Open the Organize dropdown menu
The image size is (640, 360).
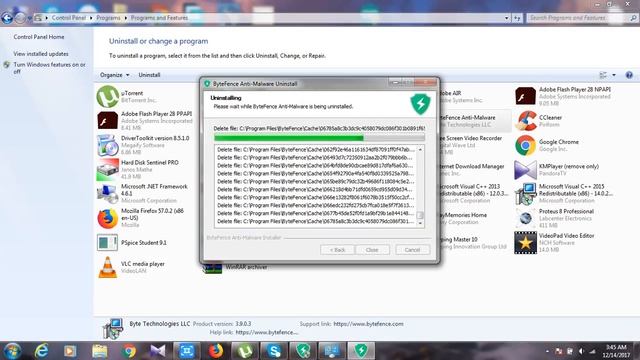tap(115, 75)
